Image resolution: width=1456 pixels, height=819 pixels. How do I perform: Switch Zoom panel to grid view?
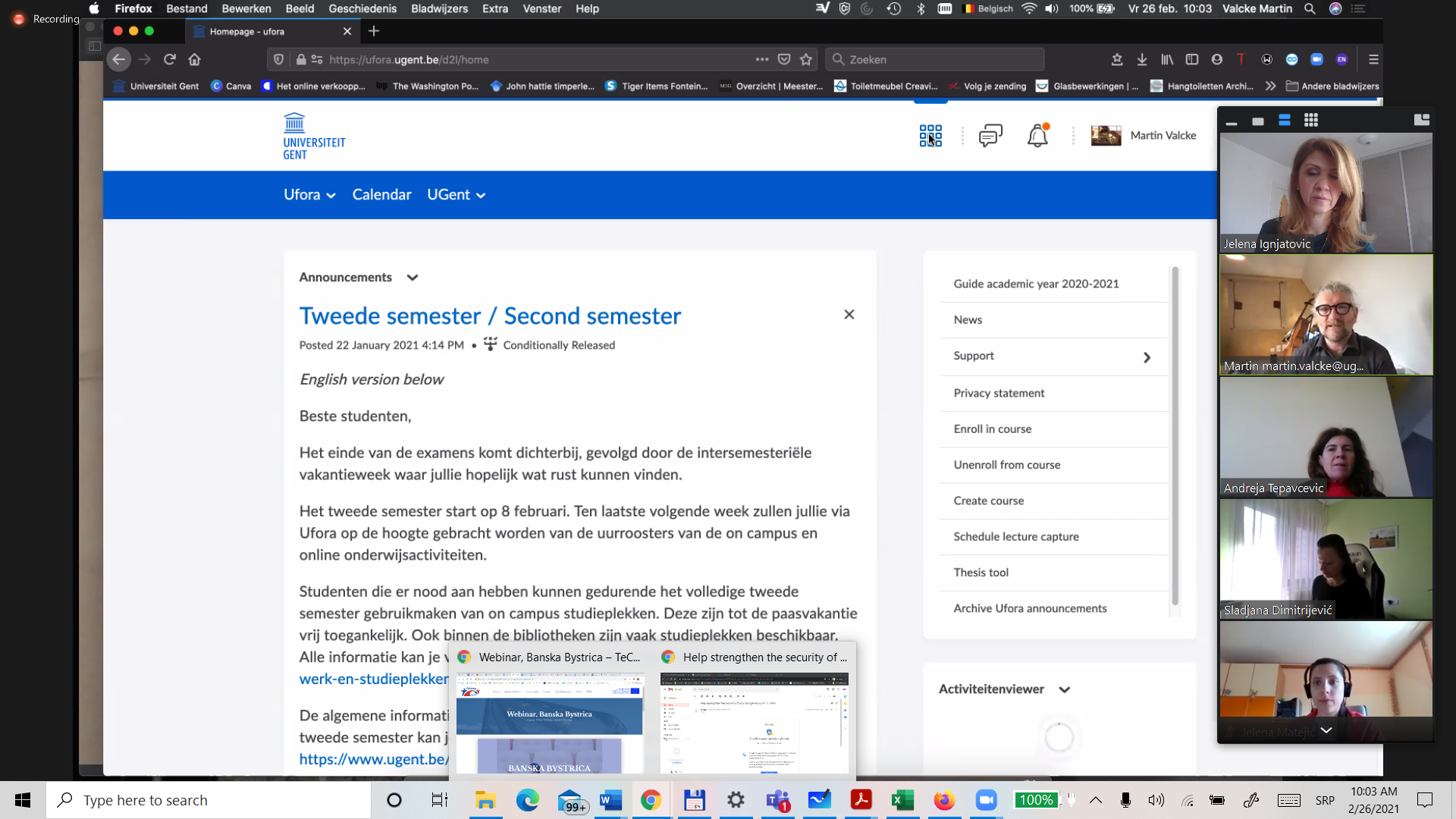point(1310,121)
